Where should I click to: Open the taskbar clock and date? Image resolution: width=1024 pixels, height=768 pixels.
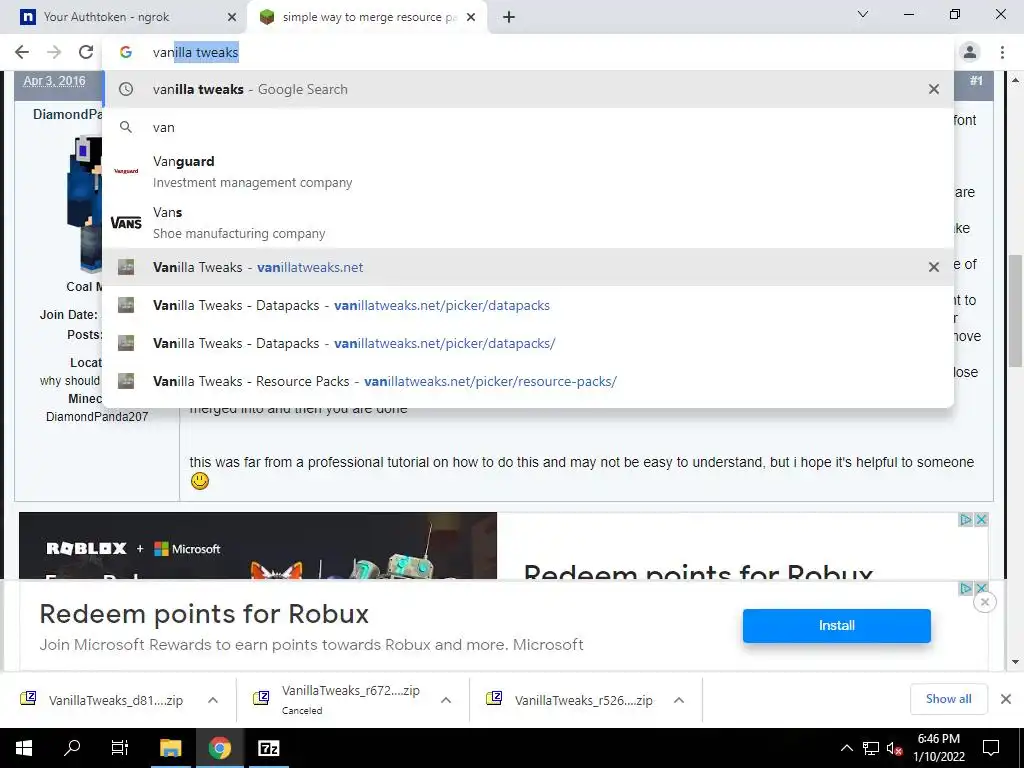938,748
